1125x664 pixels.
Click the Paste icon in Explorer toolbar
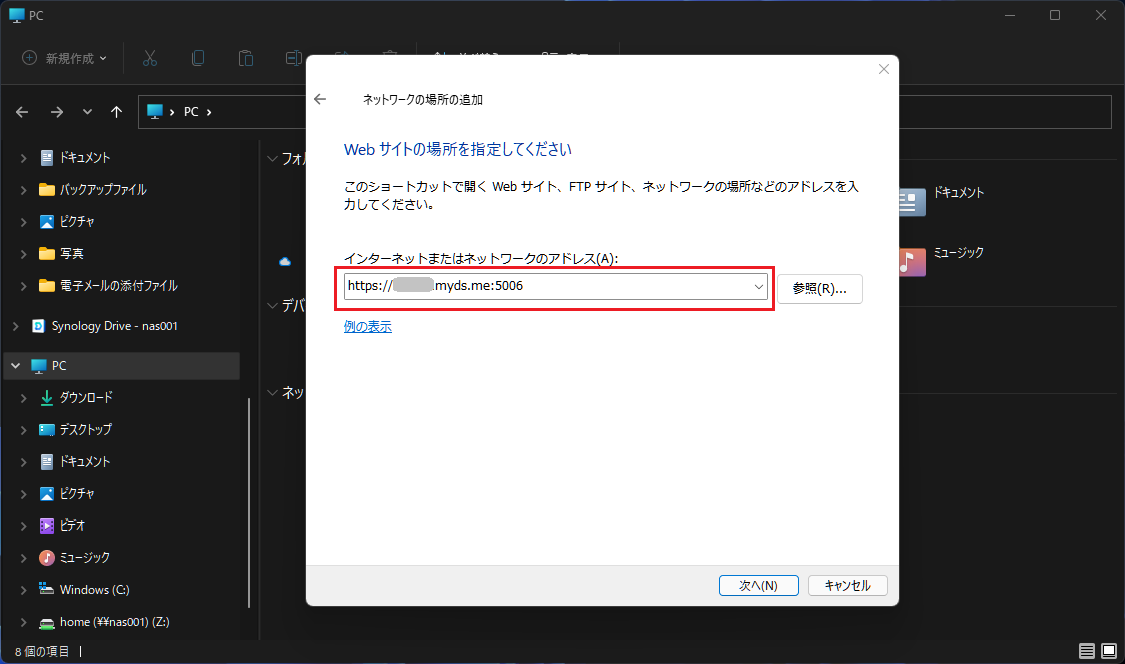(x=245, y=58)
